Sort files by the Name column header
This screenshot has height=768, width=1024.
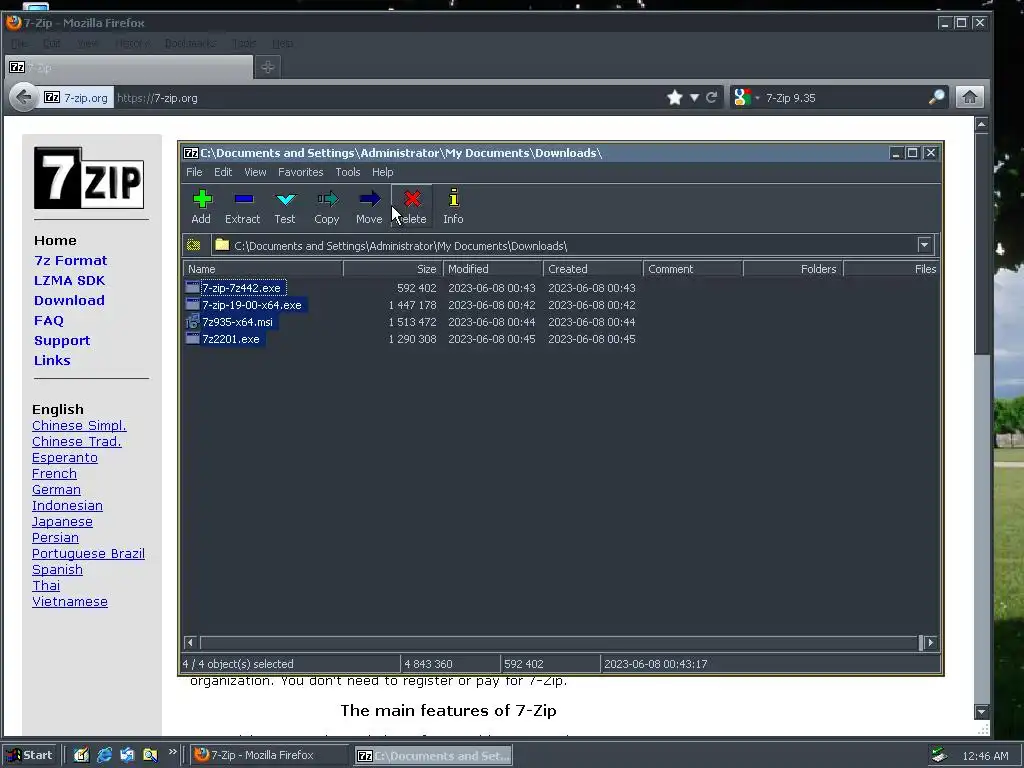(x=263, y=269)
